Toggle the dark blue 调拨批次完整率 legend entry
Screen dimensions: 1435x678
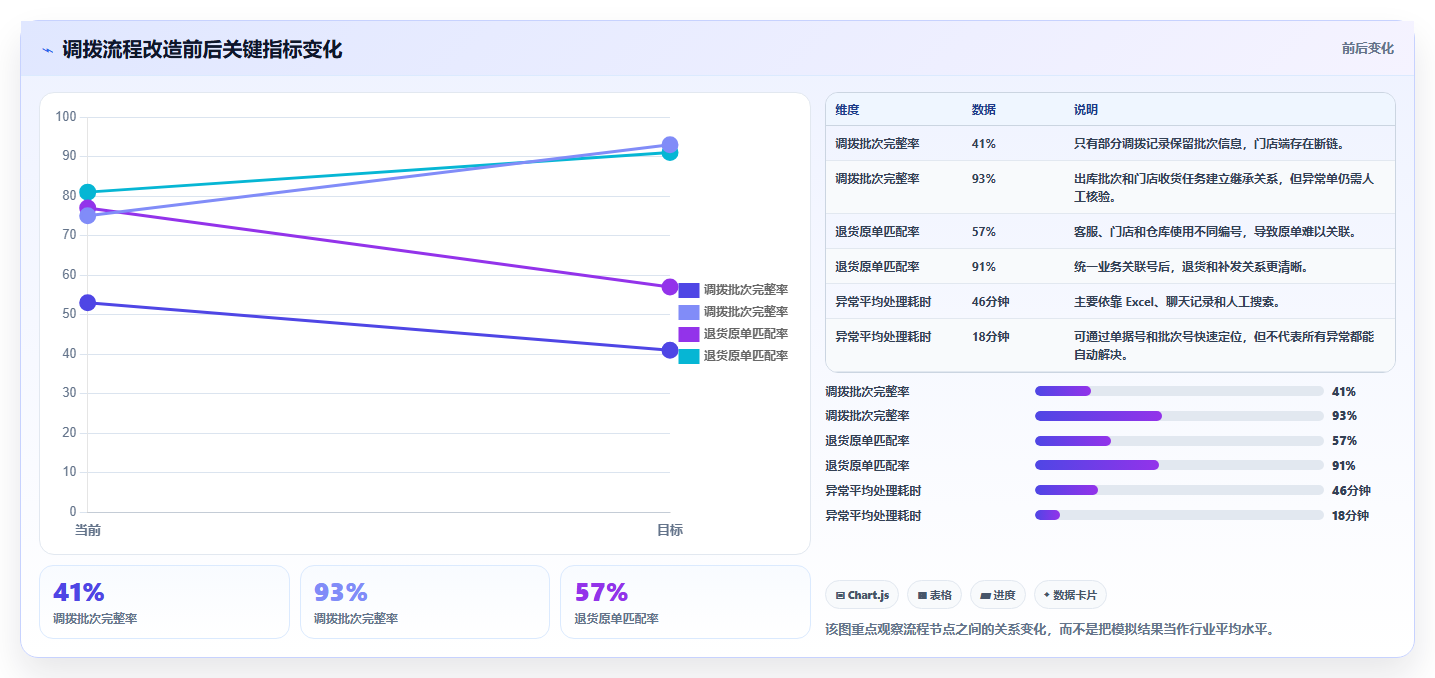tap(733, 290)
